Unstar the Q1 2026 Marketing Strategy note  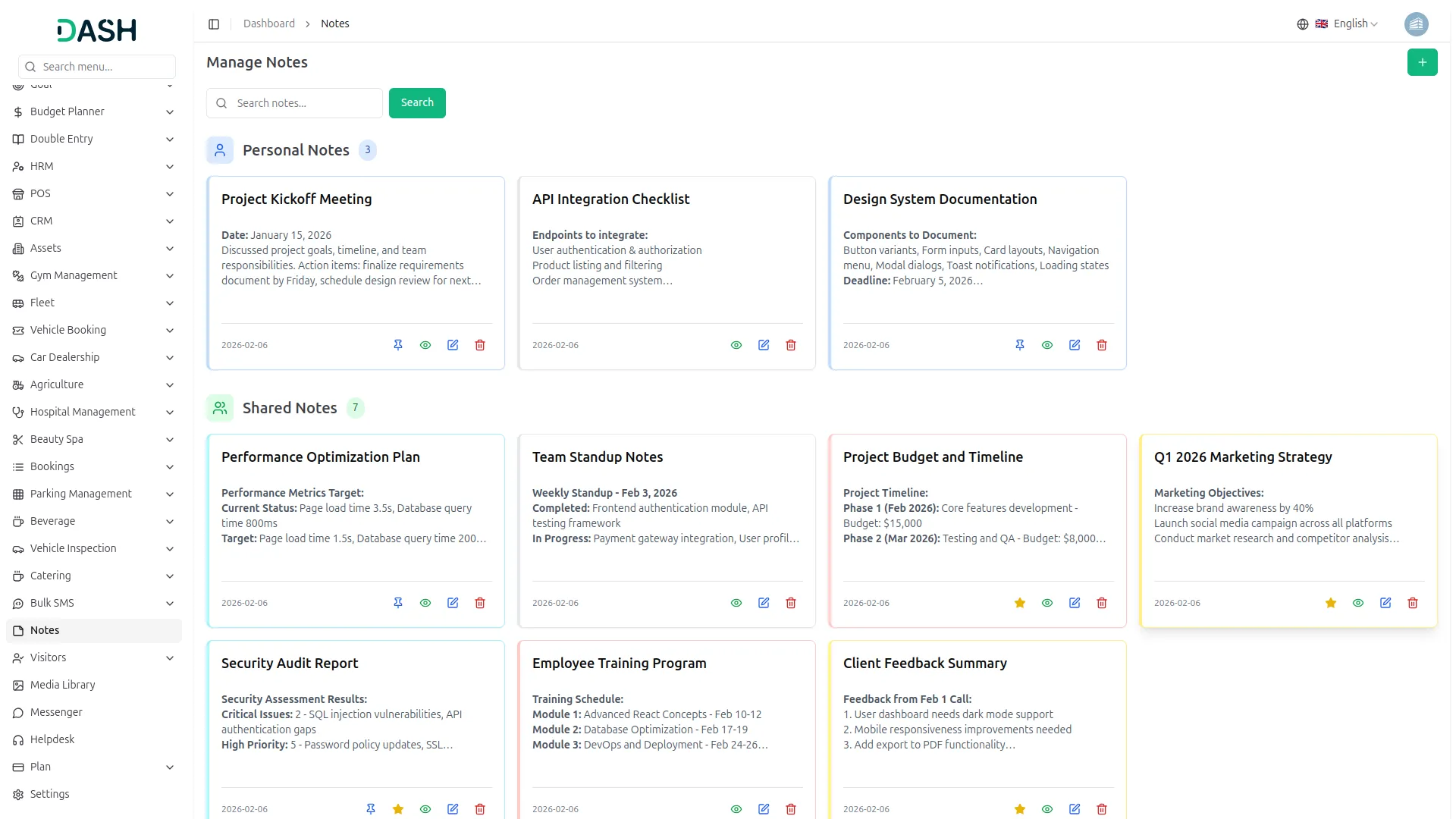(1331, 603)
